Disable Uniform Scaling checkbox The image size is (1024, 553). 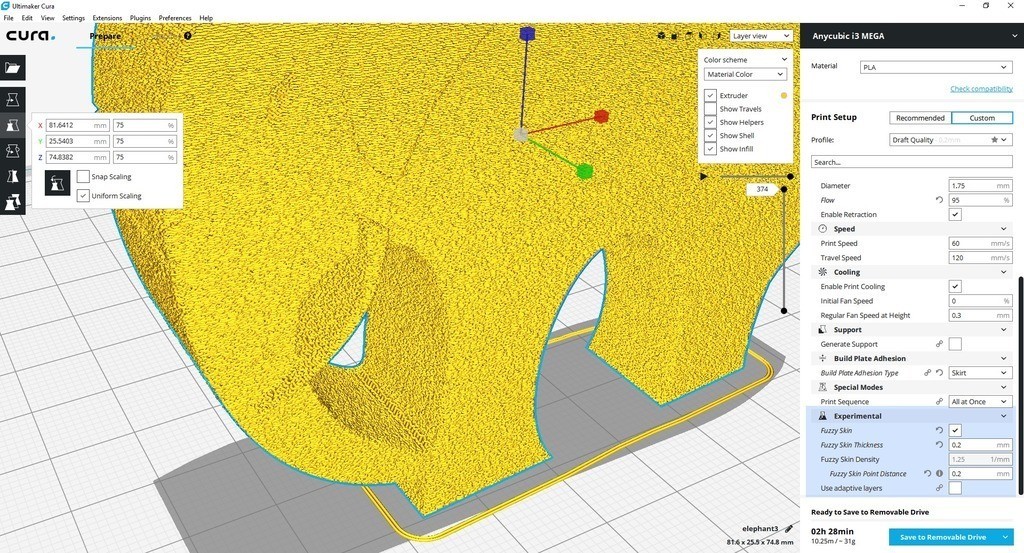[x=83, y=195]
